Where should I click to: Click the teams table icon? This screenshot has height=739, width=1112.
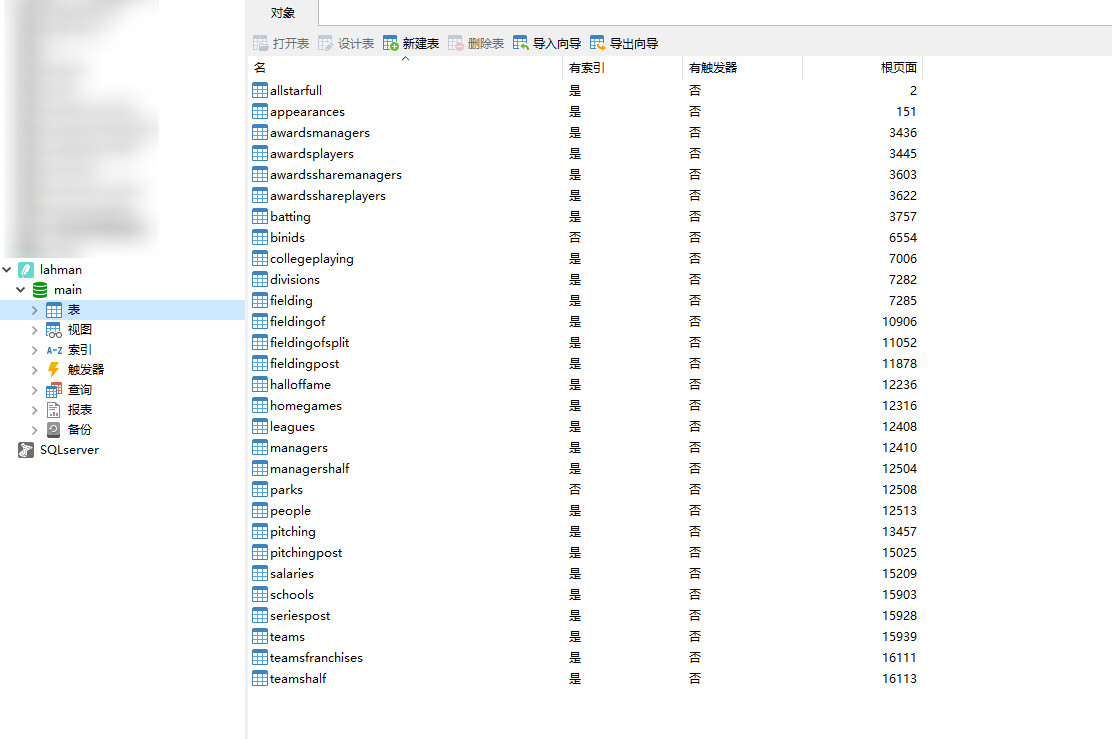(260, 636)
